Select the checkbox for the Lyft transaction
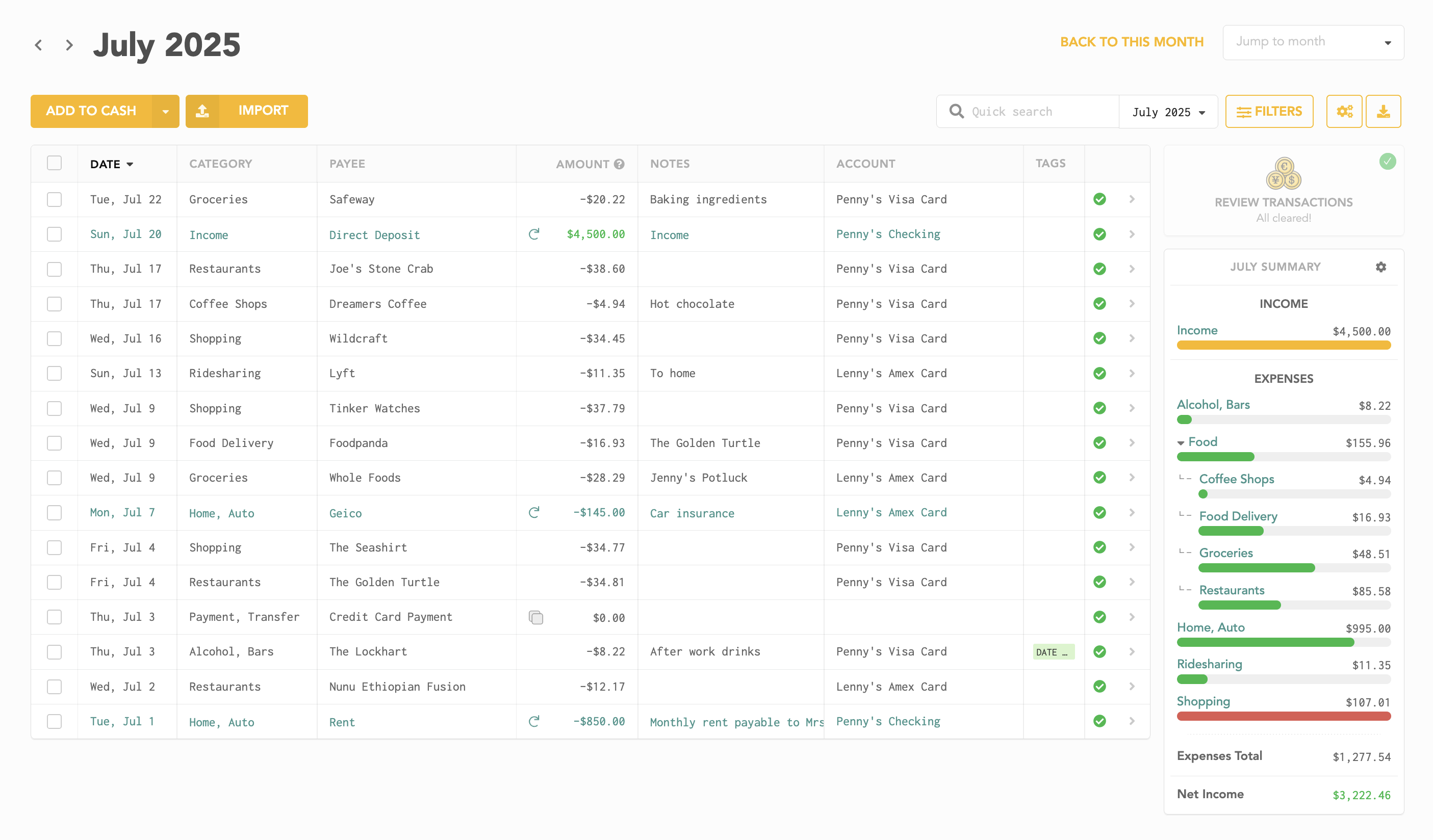This screenshot has height=840, width=1433. [54, 374]
